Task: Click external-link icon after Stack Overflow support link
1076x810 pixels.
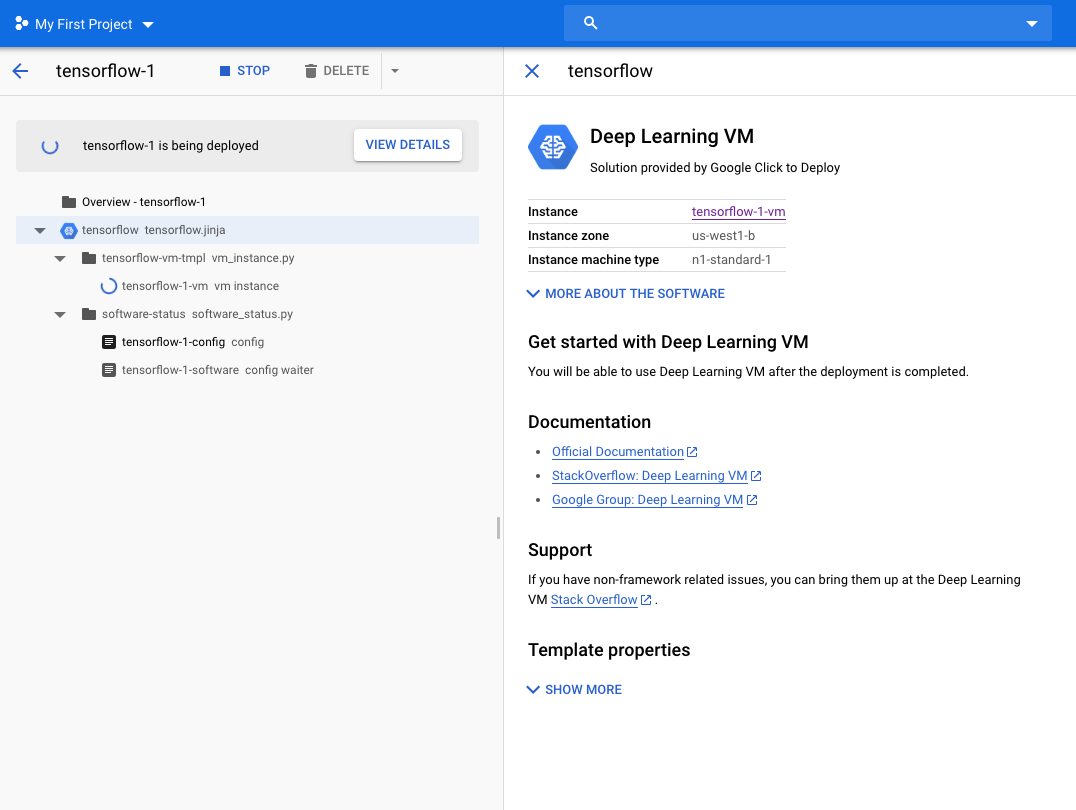Action: click(646, 600)
